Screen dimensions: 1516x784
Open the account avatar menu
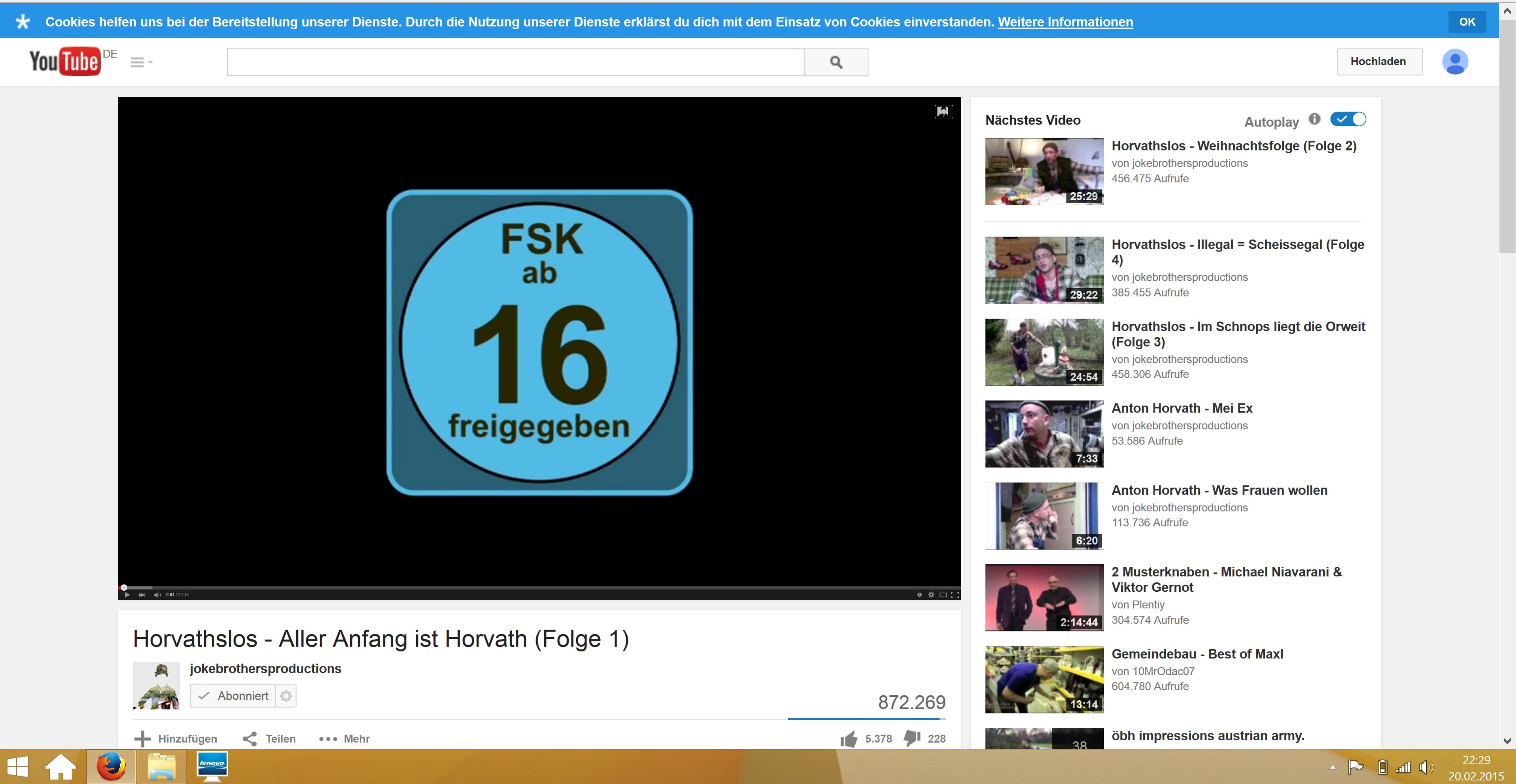(1454, 62)
